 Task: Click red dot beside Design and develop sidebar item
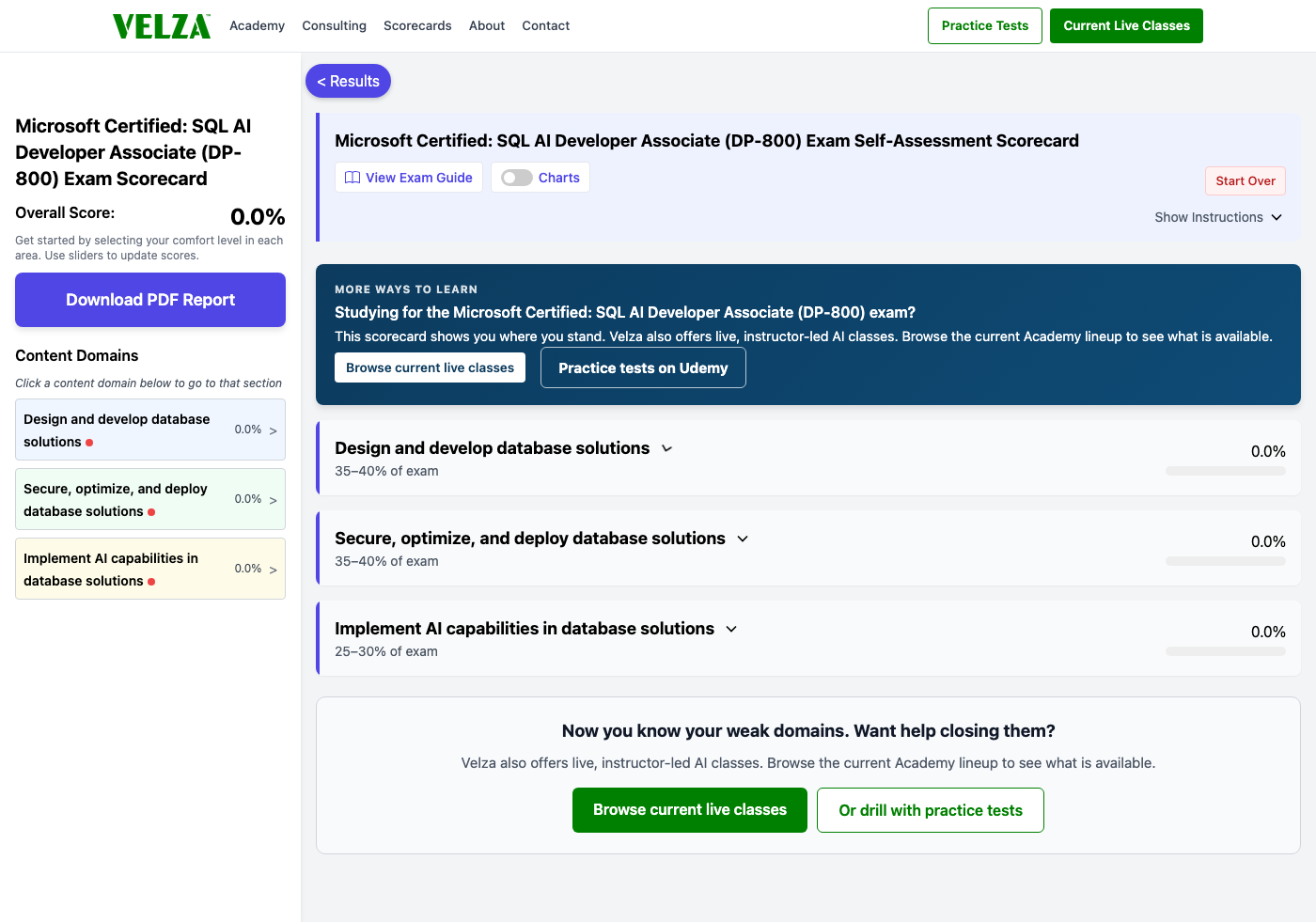[89, 443]
